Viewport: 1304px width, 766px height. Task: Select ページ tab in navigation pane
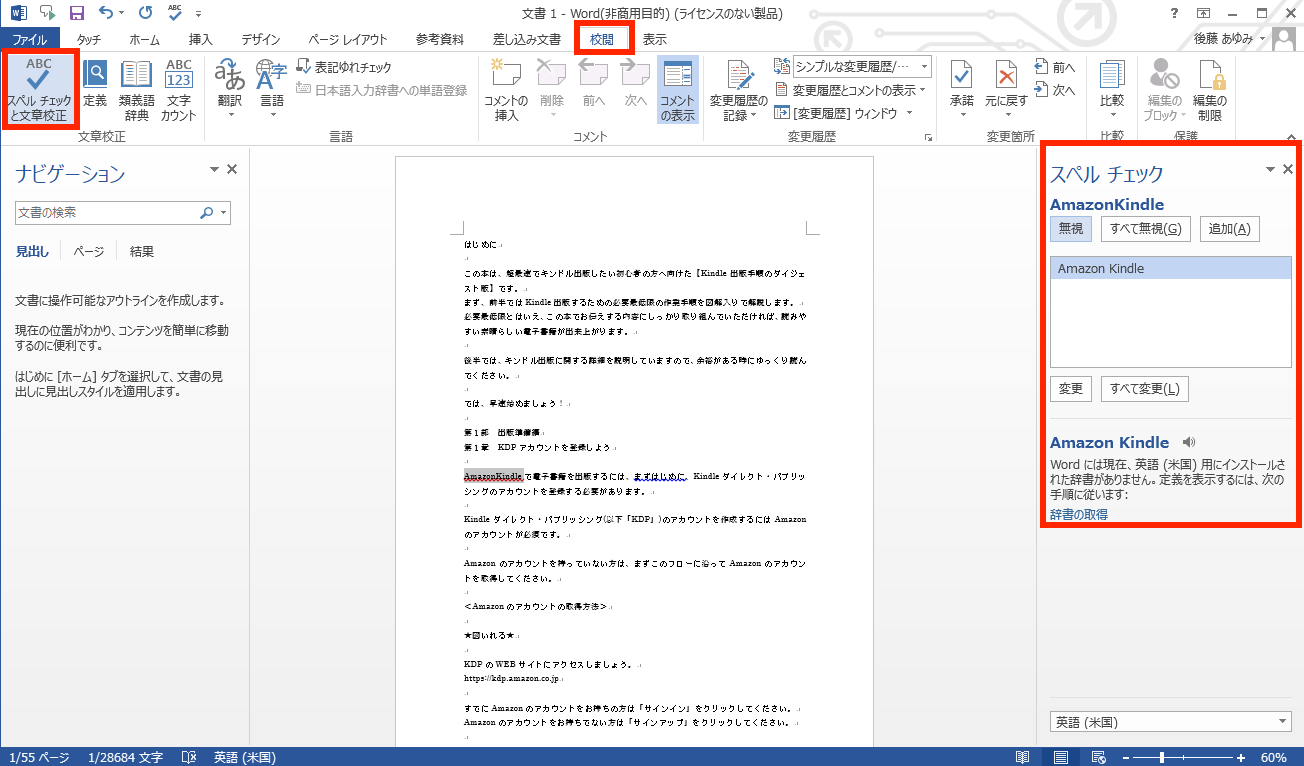tap(88, 252)
